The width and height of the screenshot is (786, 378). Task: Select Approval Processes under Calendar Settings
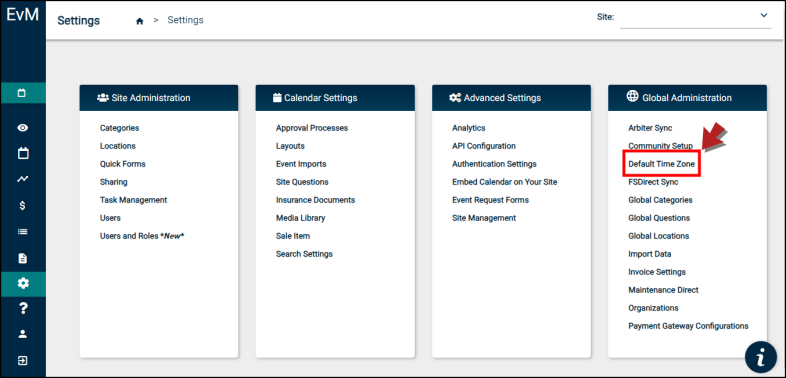(312, 128)
